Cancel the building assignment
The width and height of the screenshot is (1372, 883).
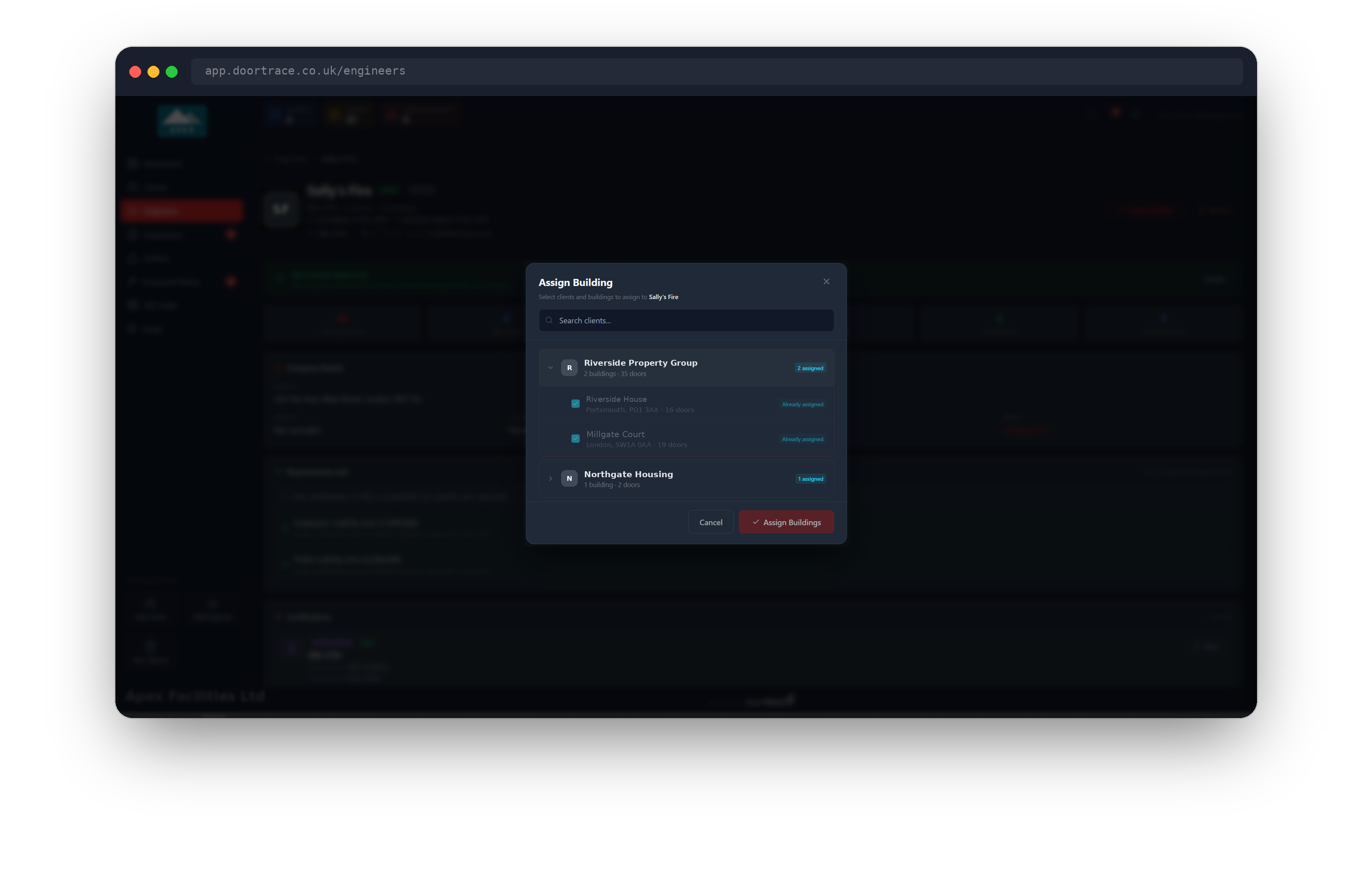tap(711, 522)
